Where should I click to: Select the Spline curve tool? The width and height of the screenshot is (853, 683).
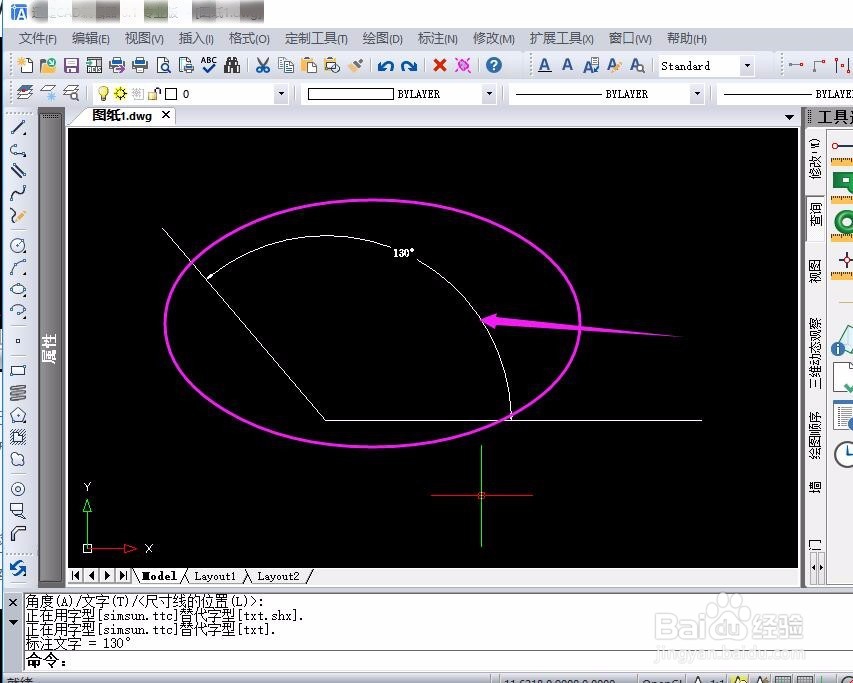pos(18,193)
